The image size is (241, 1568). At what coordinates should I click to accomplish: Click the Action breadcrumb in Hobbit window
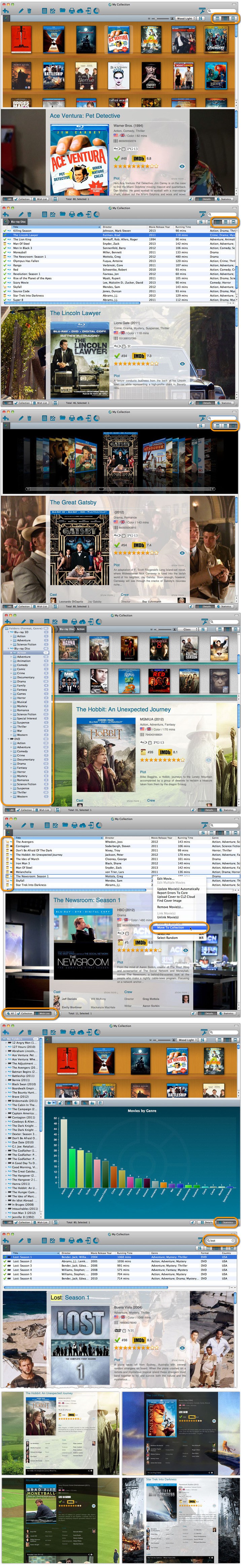(x=81, y=629)
